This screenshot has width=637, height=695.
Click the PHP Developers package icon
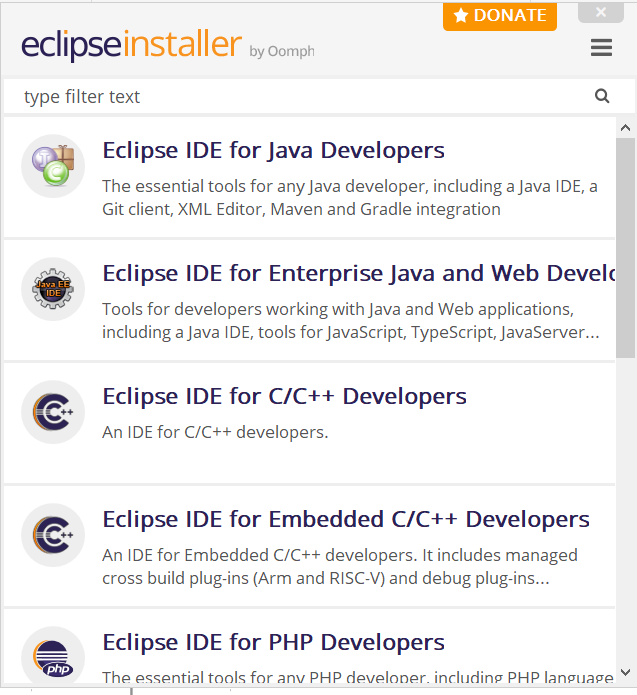coord(53,657)
